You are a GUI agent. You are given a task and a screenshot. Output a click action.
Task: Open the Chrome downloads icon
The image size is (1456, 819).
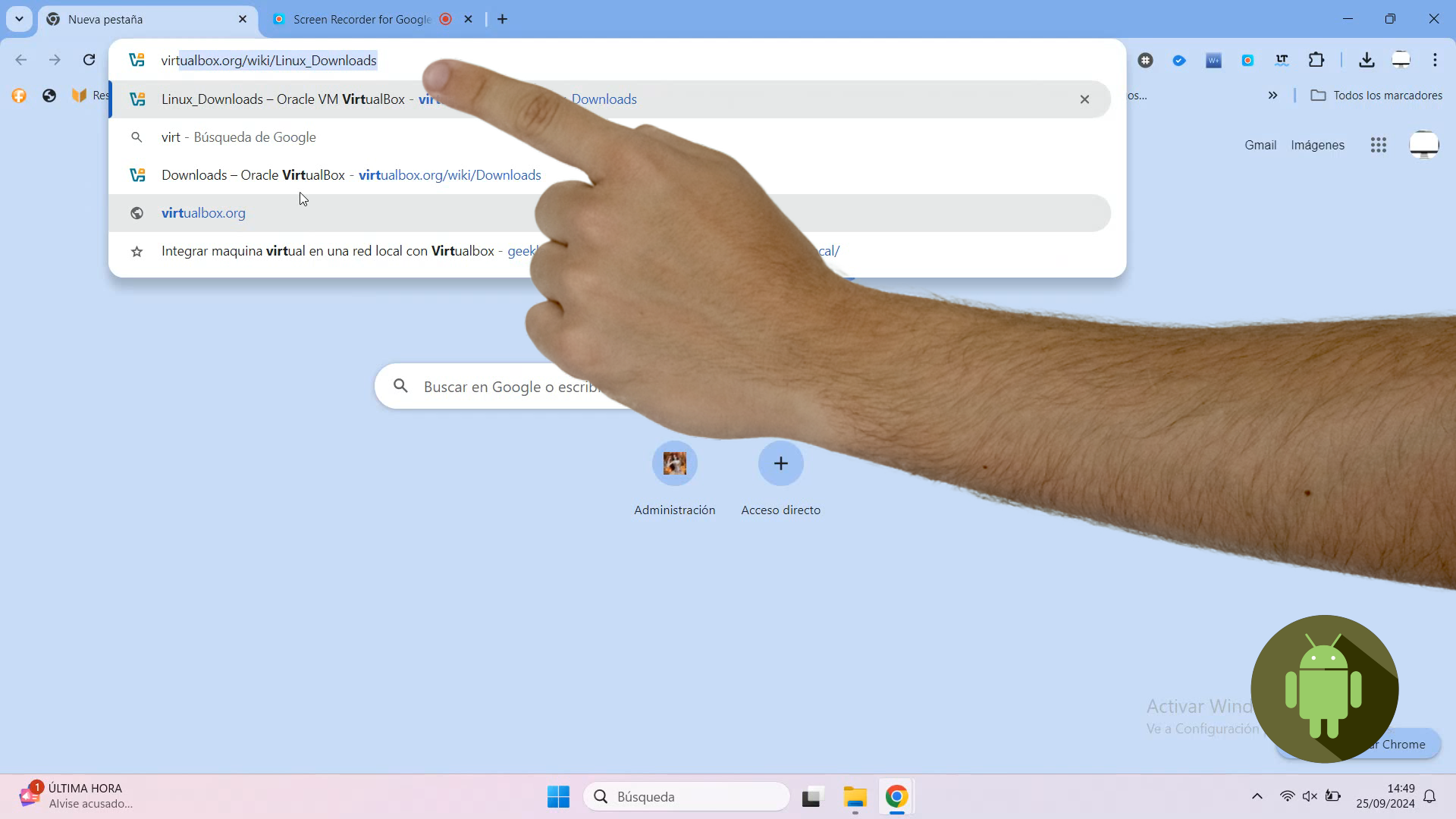click(1367, 60)
